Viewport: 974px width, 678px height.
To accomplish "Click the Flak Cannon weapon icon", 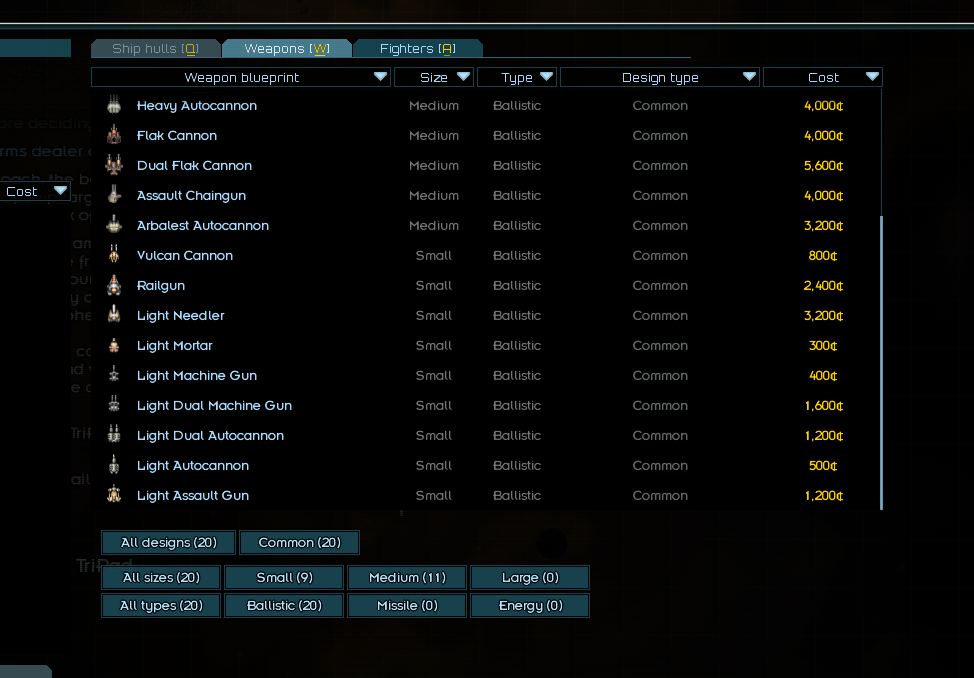I will pos(114,135).
